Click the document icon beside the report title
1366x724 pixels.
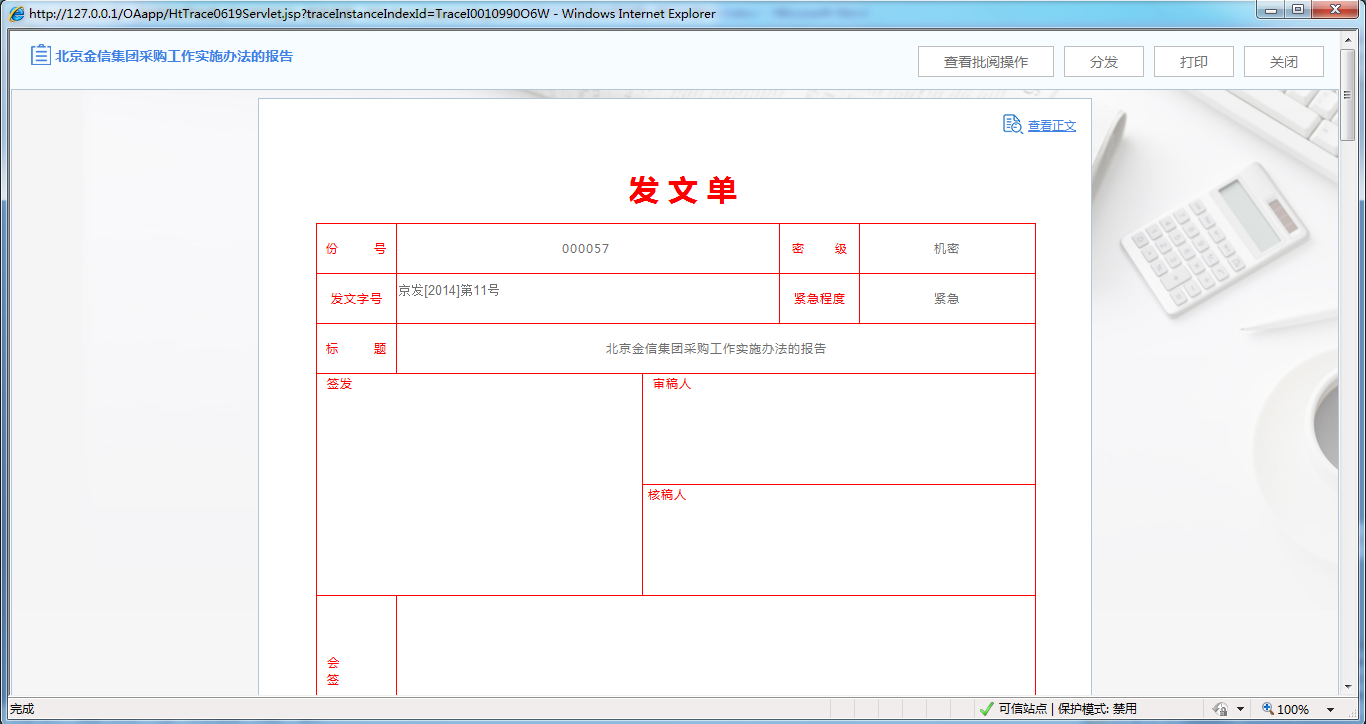click(39, 55)
